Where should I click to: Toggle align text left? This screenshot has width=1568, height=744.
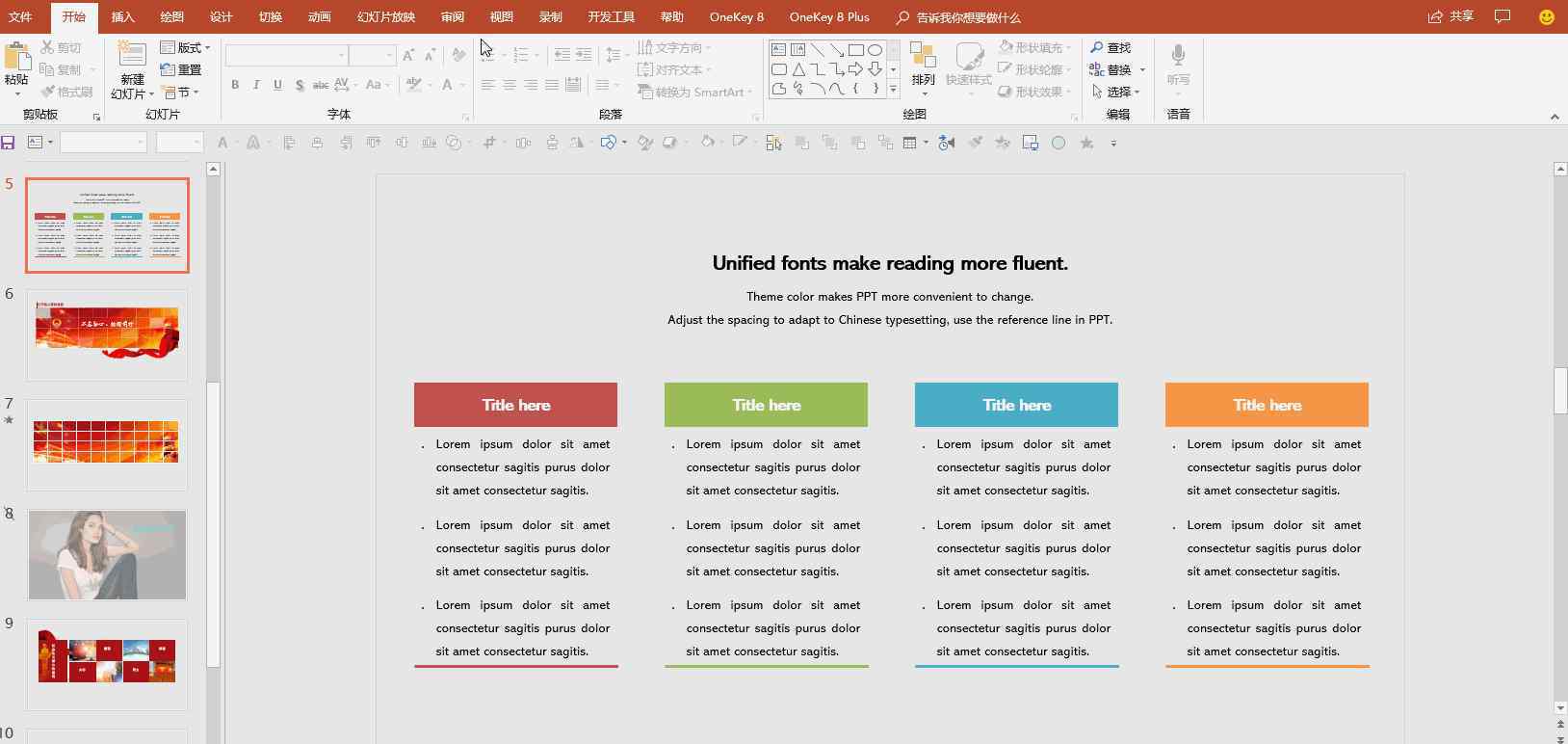coord(488,85)
